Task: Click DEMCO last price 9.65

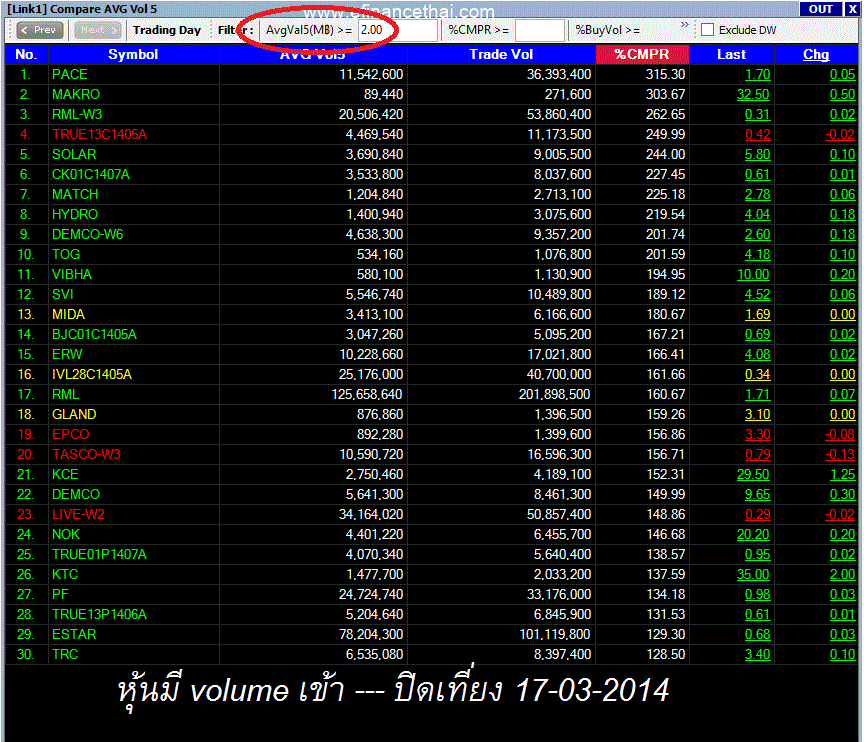Action: coord(758,495)
